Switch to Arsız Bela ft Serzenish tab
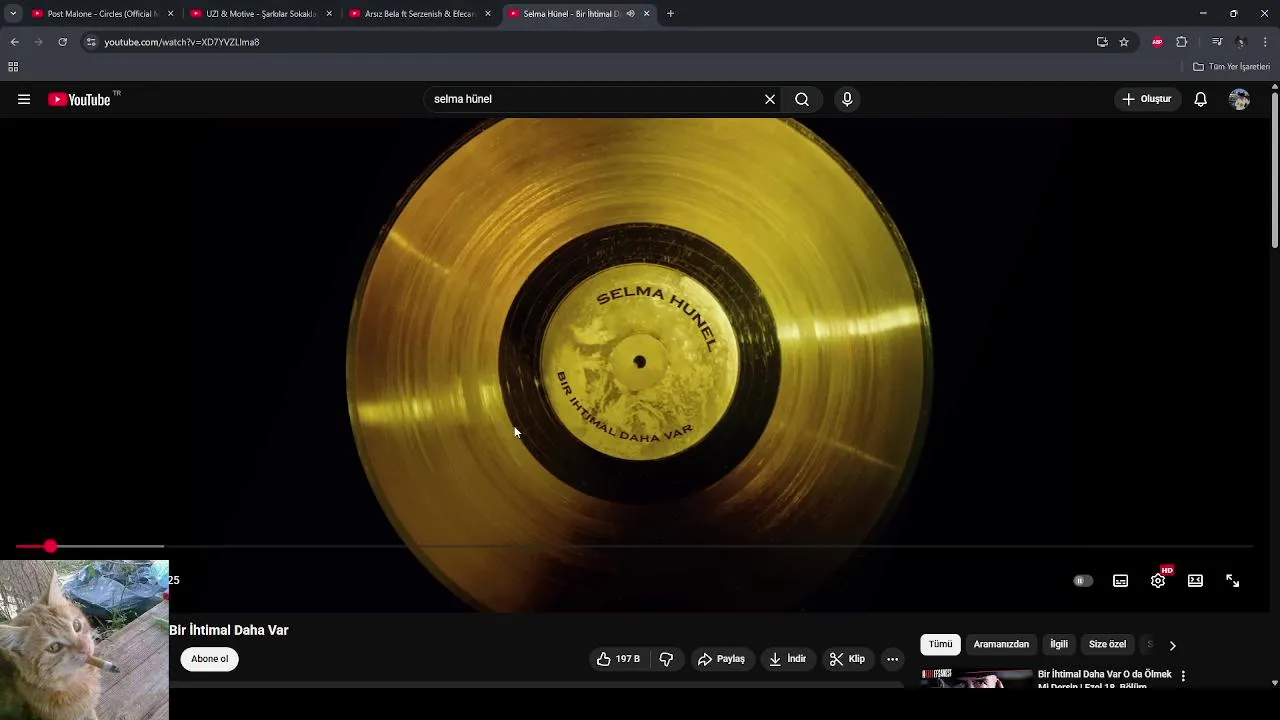 (419, 14)
